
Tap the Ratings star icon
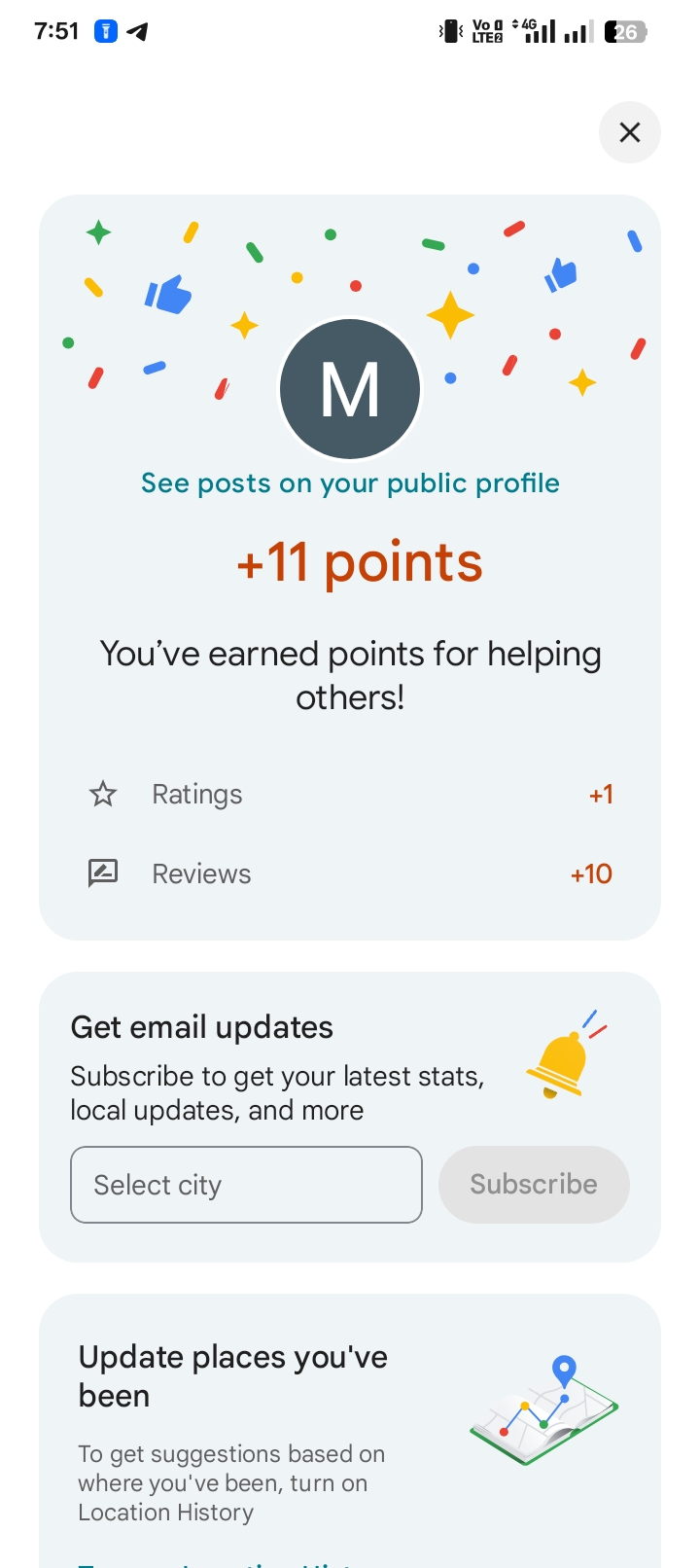point(103,795)
